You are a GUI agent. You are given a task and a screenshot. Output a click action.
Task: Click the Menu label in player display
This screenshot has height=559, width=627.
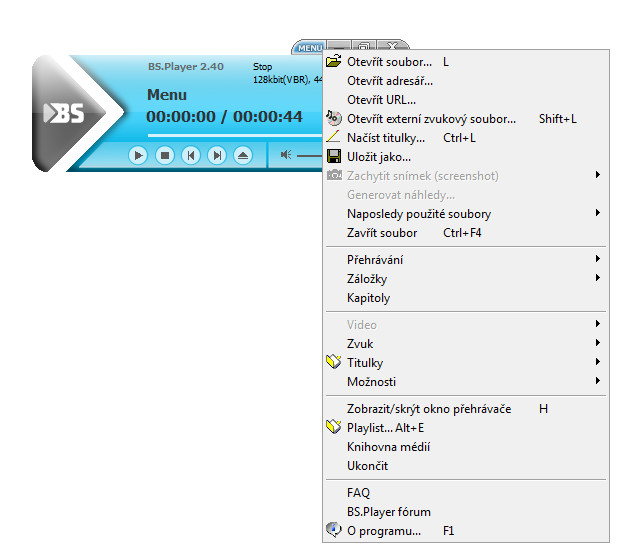pos(167,95)
